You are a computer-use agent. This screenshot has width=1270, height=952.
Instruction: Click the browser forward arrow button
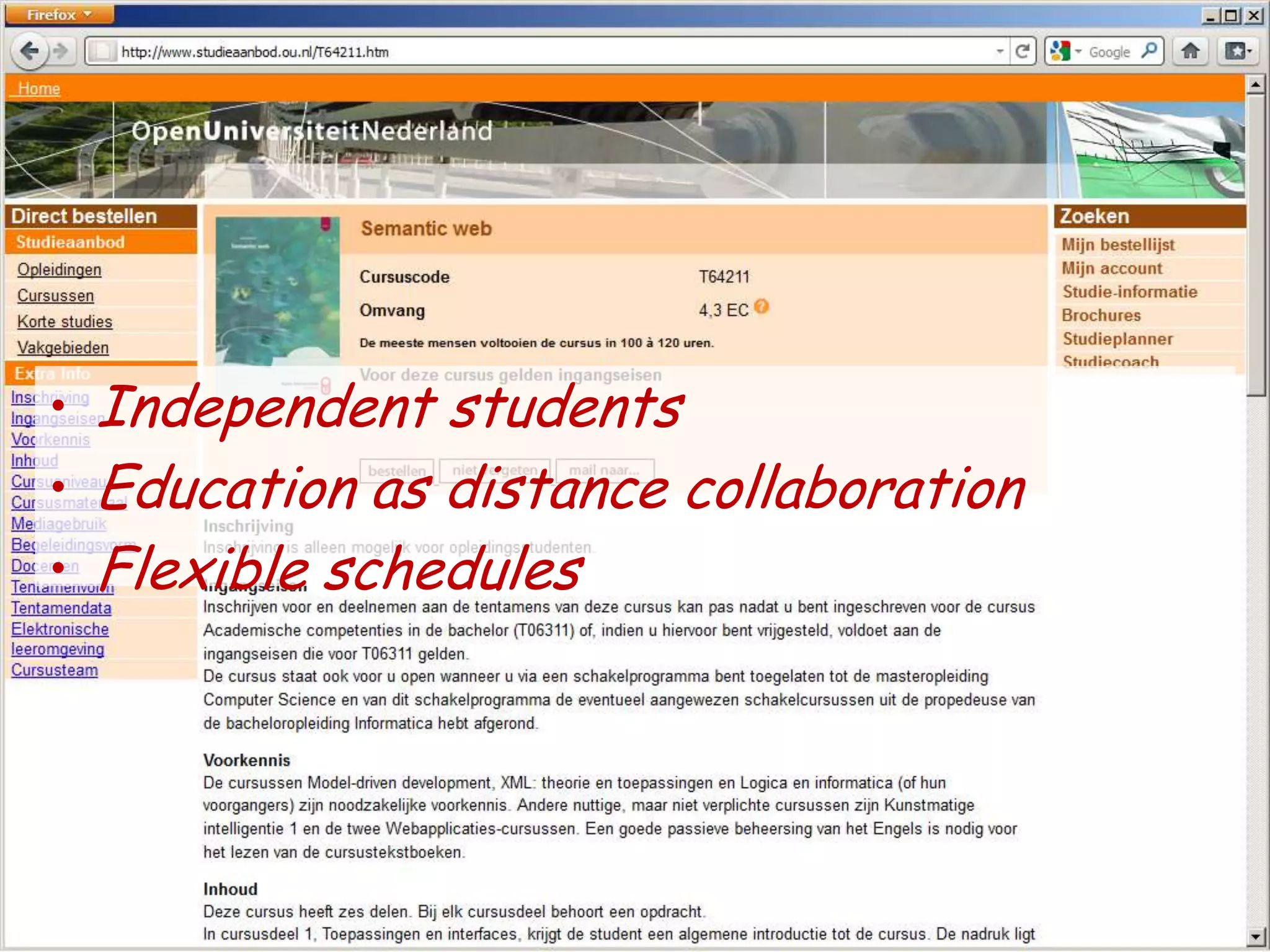point(61,51)
